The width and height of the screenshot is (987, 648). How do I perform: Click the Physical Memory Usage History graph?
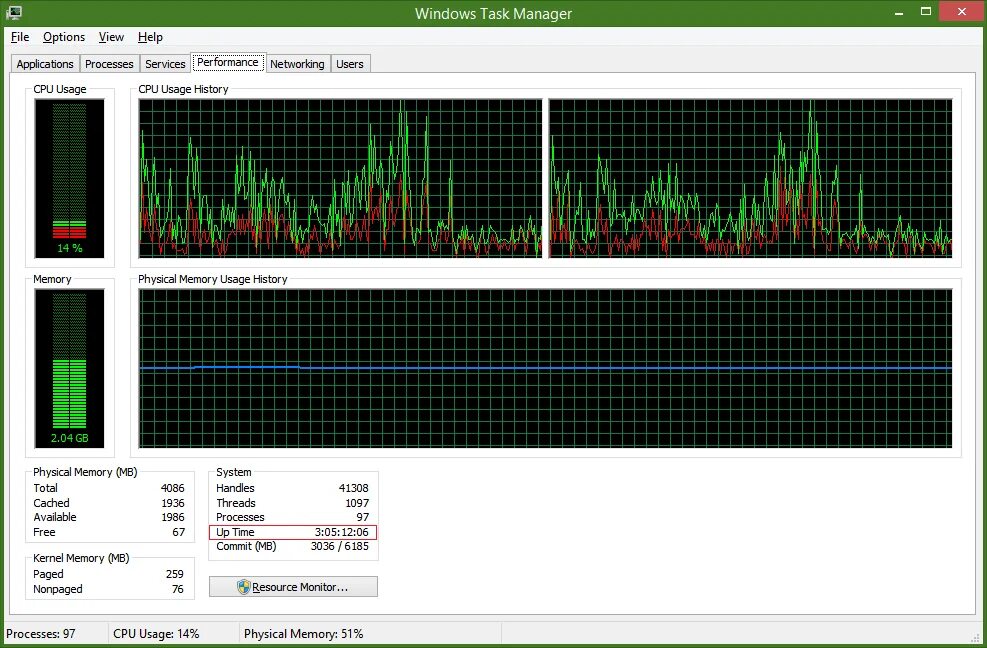[545, 368]
